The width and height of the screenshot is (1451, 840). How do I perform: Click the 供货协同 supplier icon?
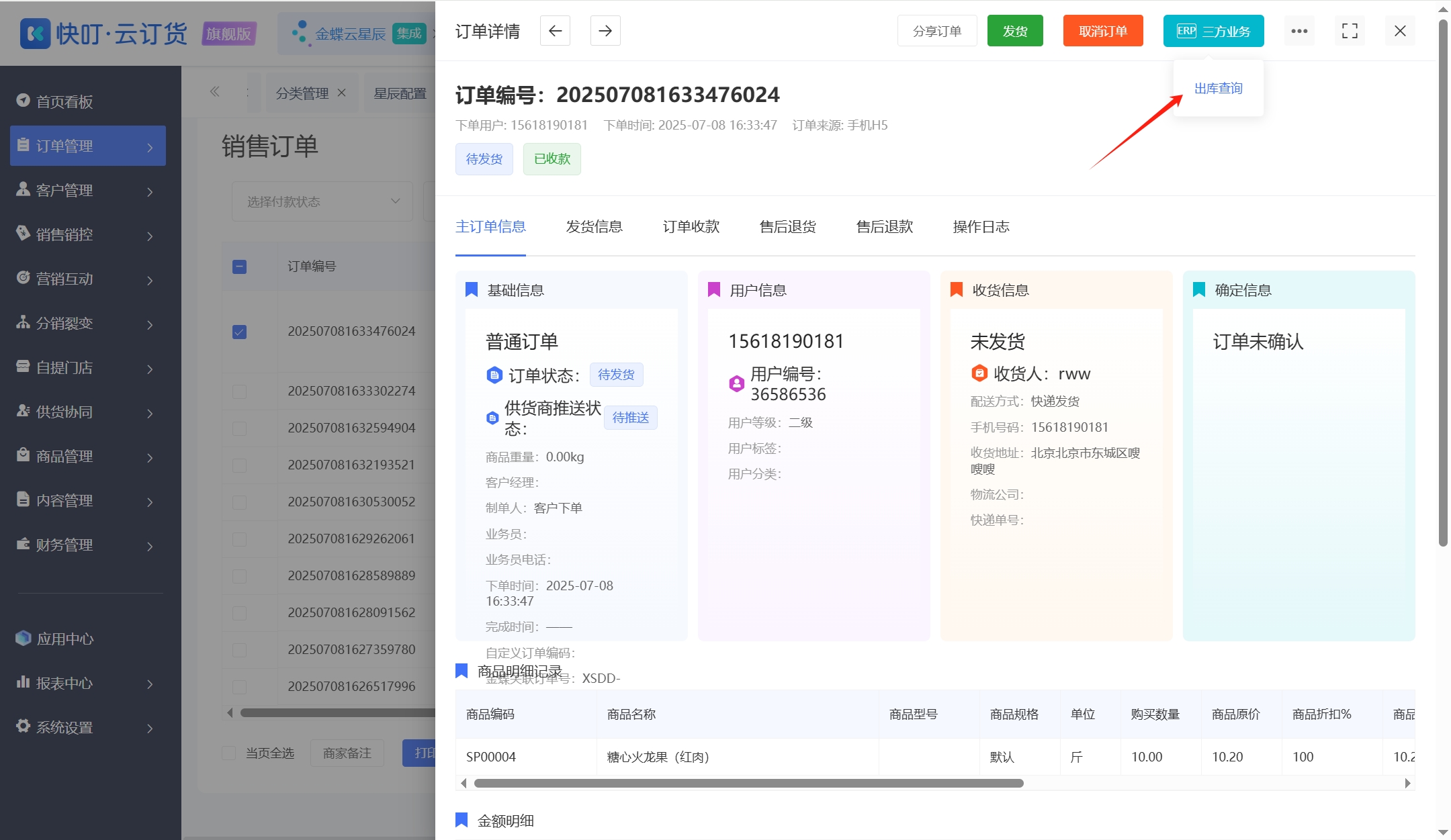[24, 410]
